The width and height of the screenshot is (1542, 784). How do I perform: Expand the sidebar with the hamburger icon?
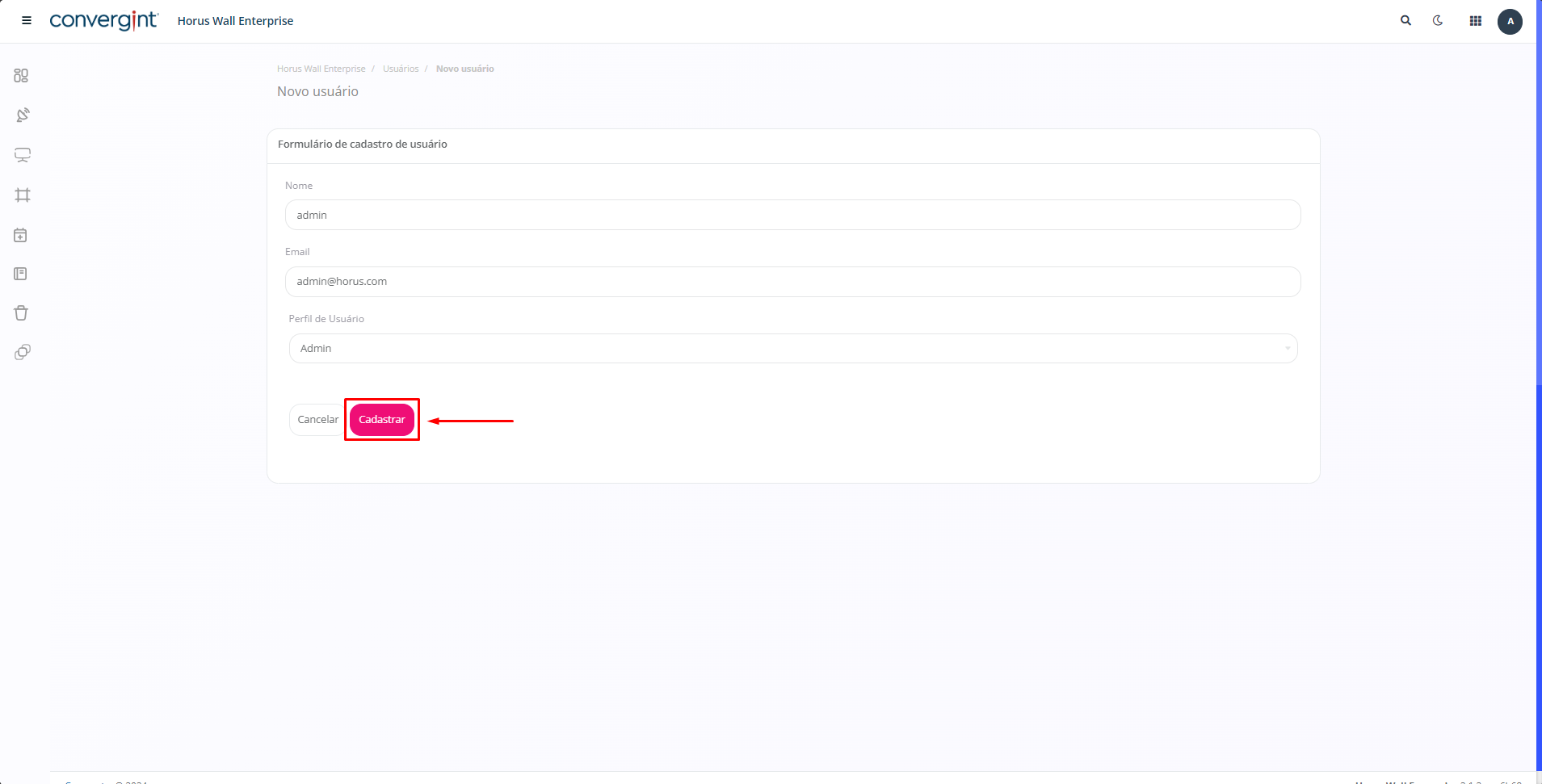point(26,20)
